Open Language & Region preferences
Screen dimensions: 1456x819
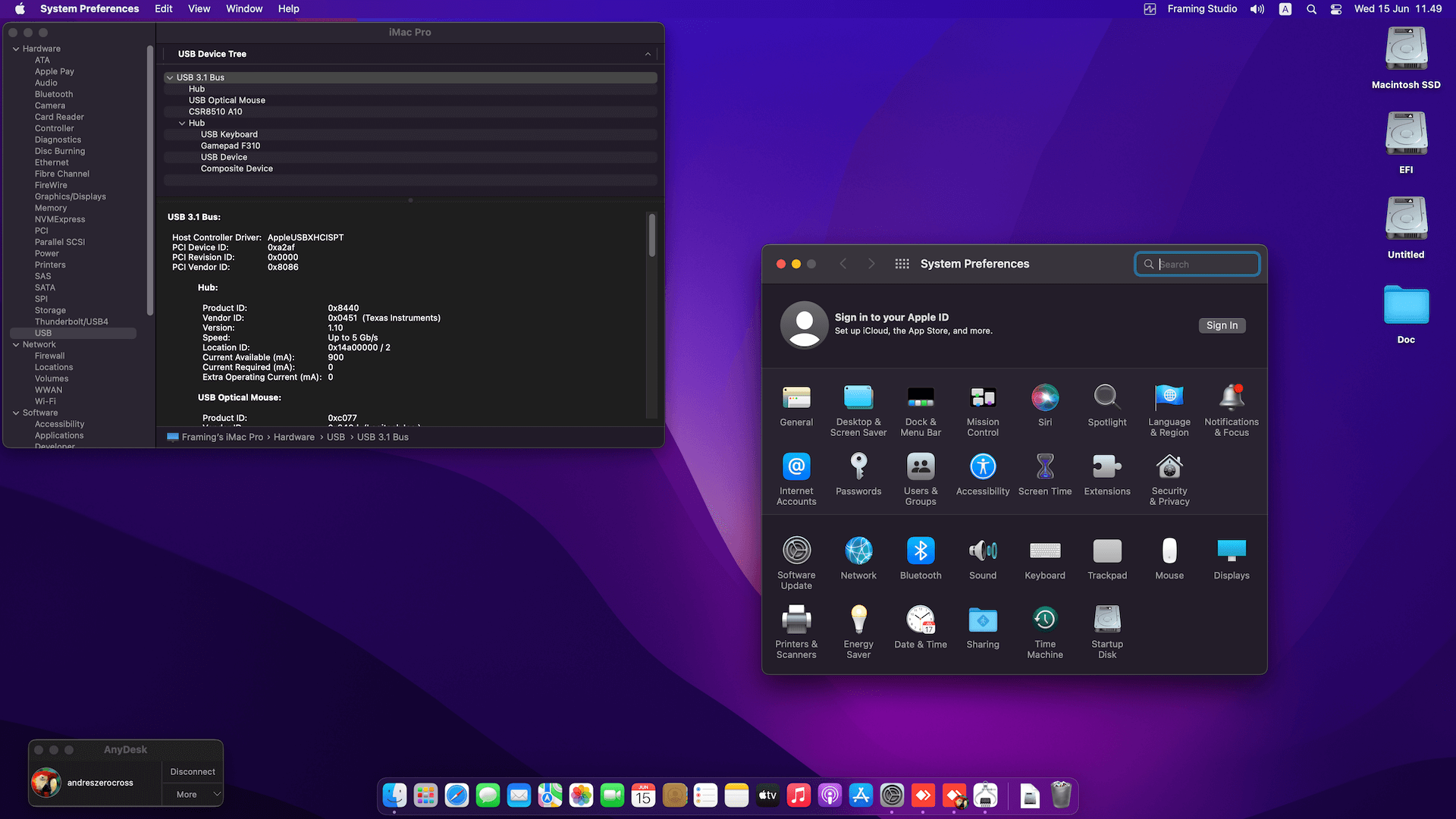tap(1169, 397)
